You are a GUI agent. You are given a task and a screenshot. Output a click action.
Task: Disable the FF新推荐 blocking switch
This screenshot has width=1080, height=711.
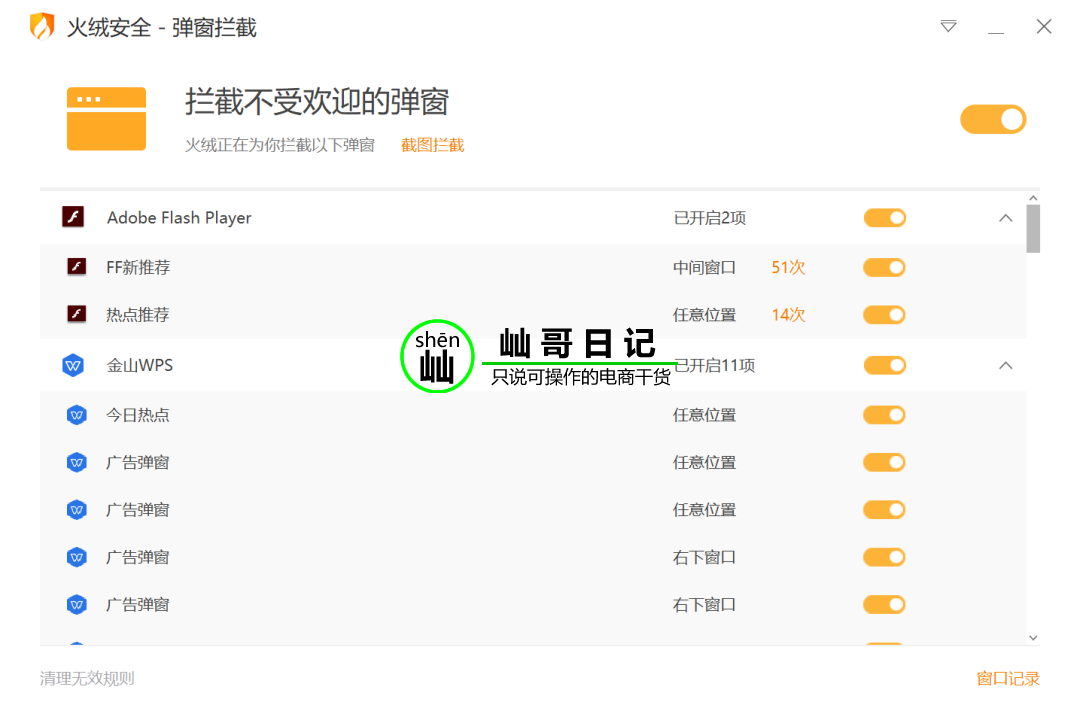tap(884, 267)
